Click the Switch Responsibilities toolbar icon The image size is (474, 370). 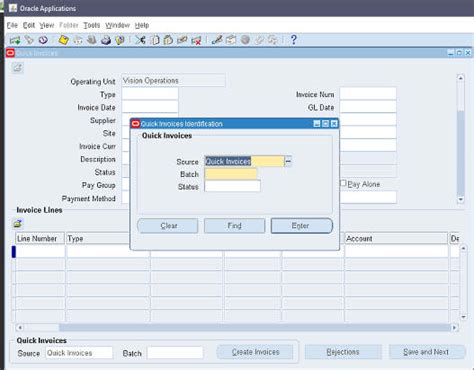[x=92, y=40]
